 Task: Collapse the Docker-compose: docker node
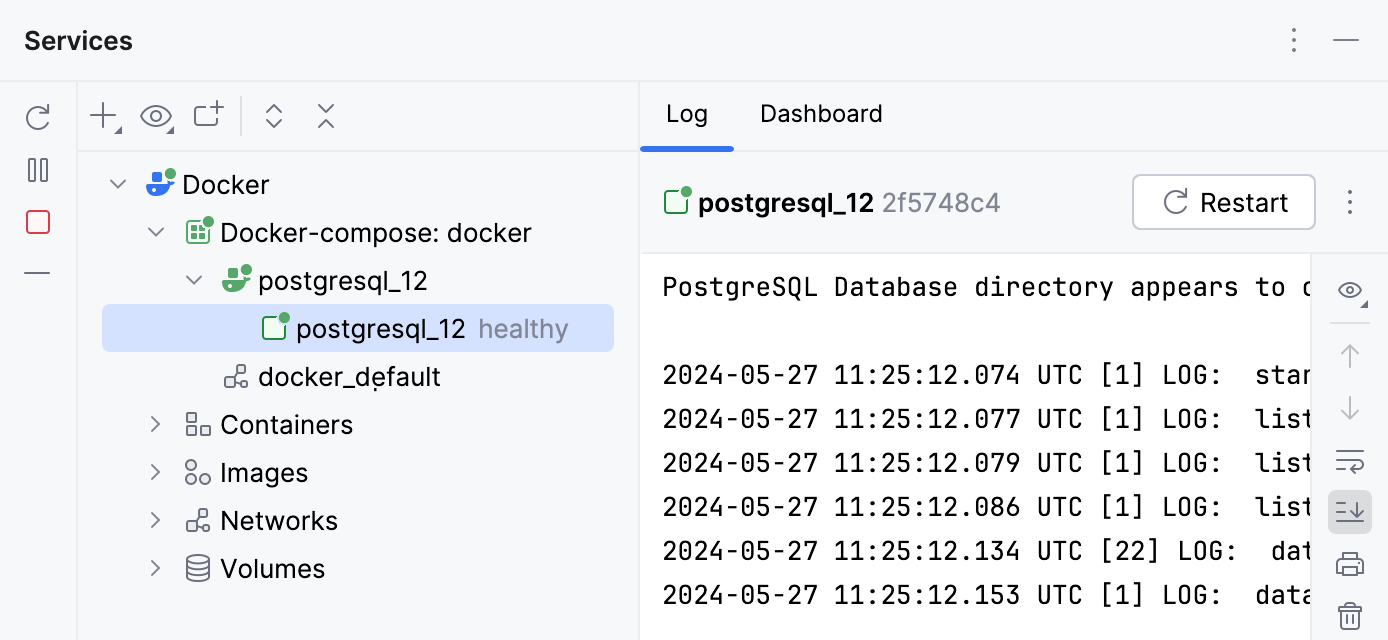tap(156, 232)
